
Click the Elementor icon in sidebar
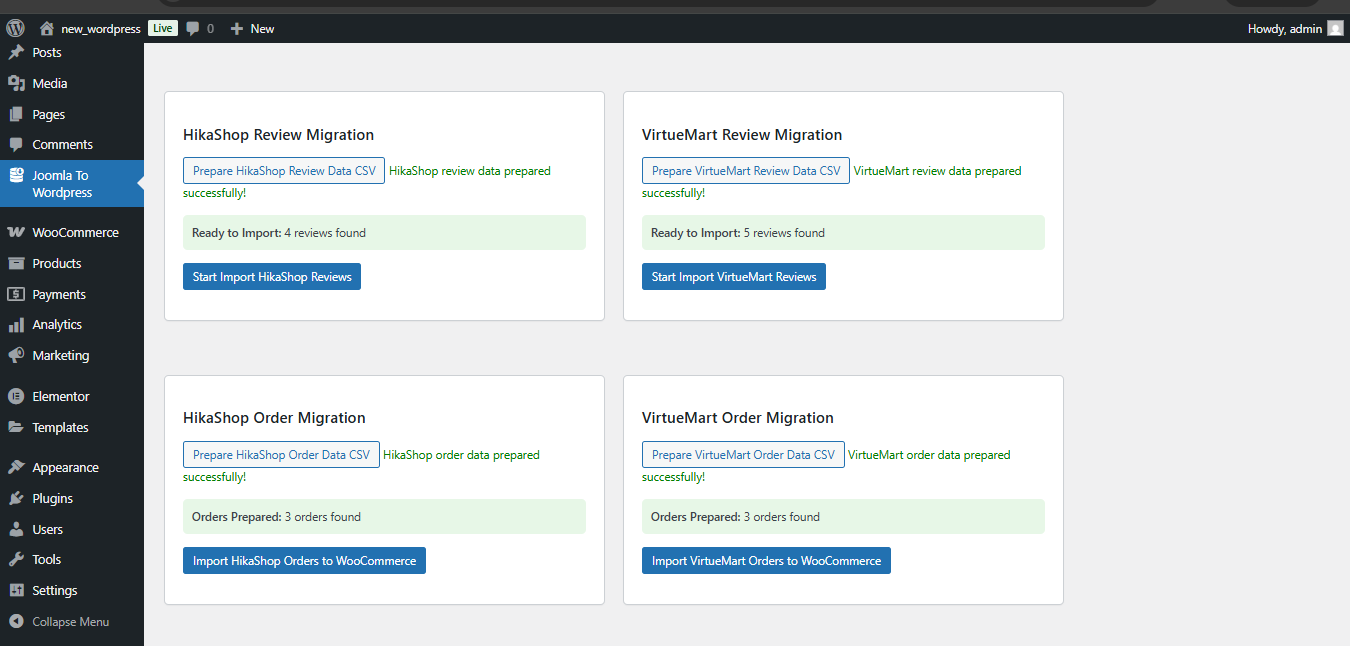(16, 396)
